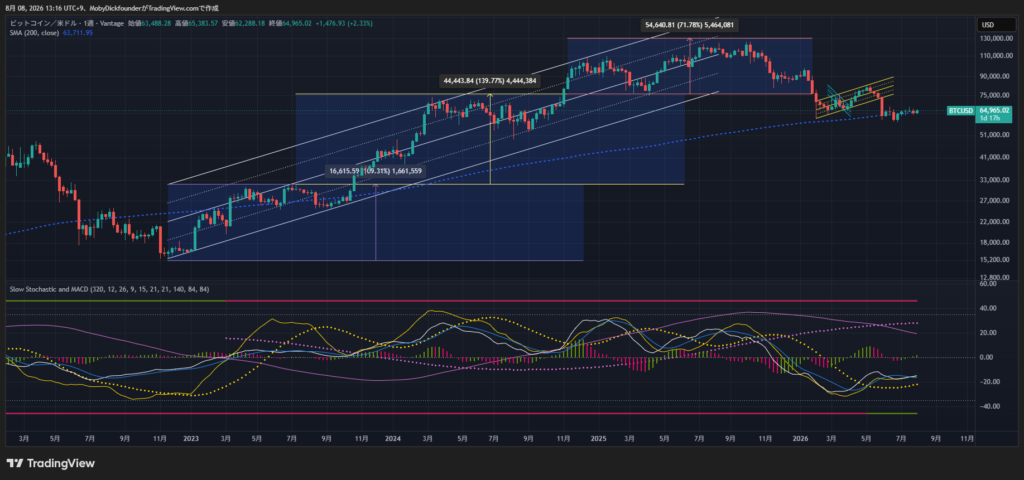Open the Slow Stochastic and MACD legend
This screenshot has height=480, width=1024.
108,289
